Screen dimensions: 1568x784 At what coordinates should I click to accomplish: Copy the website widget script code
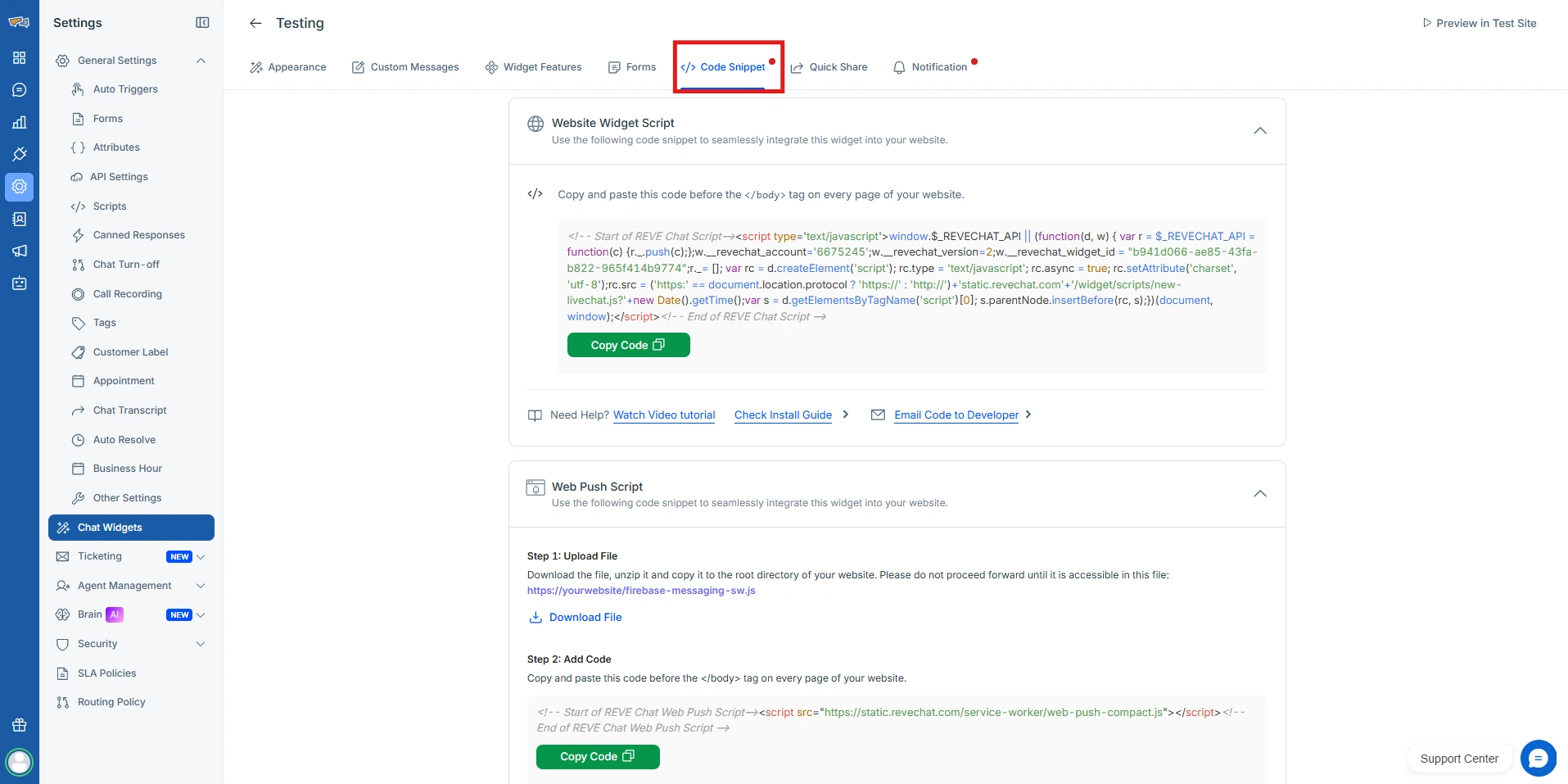pos(628,346)
